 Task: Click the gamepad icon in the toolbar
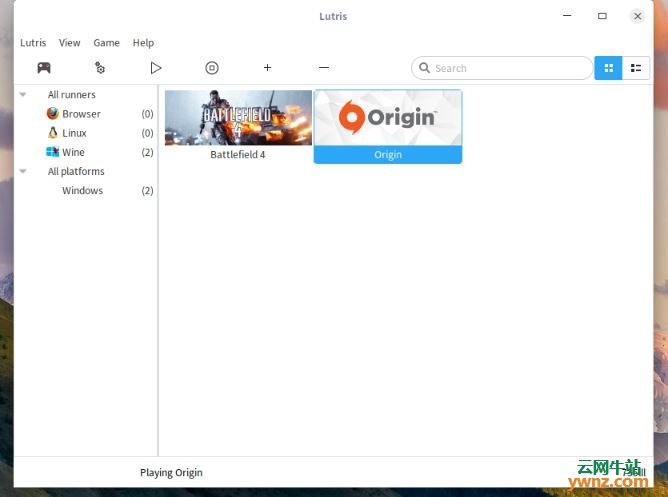44,68
